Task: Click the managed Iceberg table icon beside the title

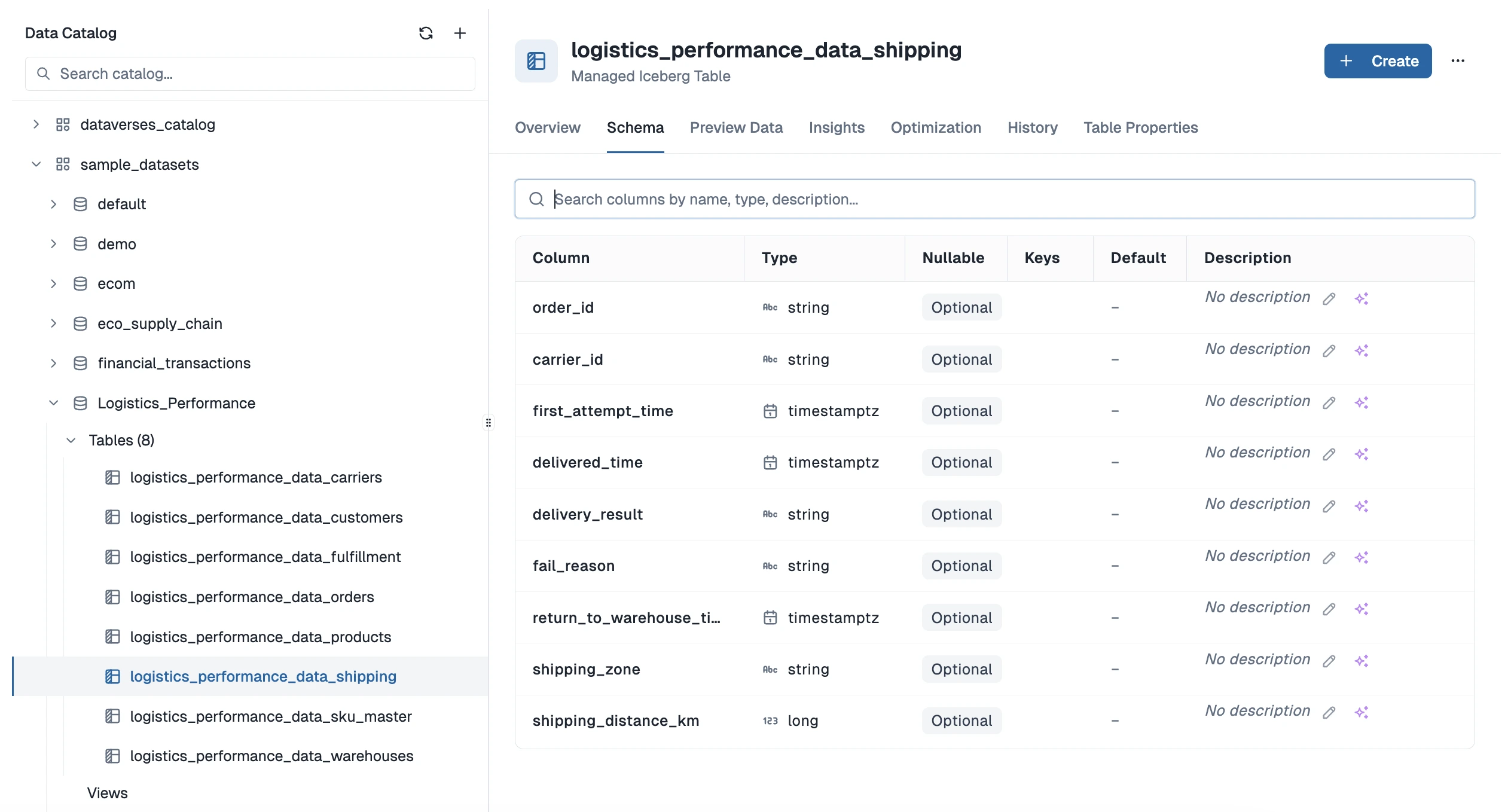Action: click(535, 60)
